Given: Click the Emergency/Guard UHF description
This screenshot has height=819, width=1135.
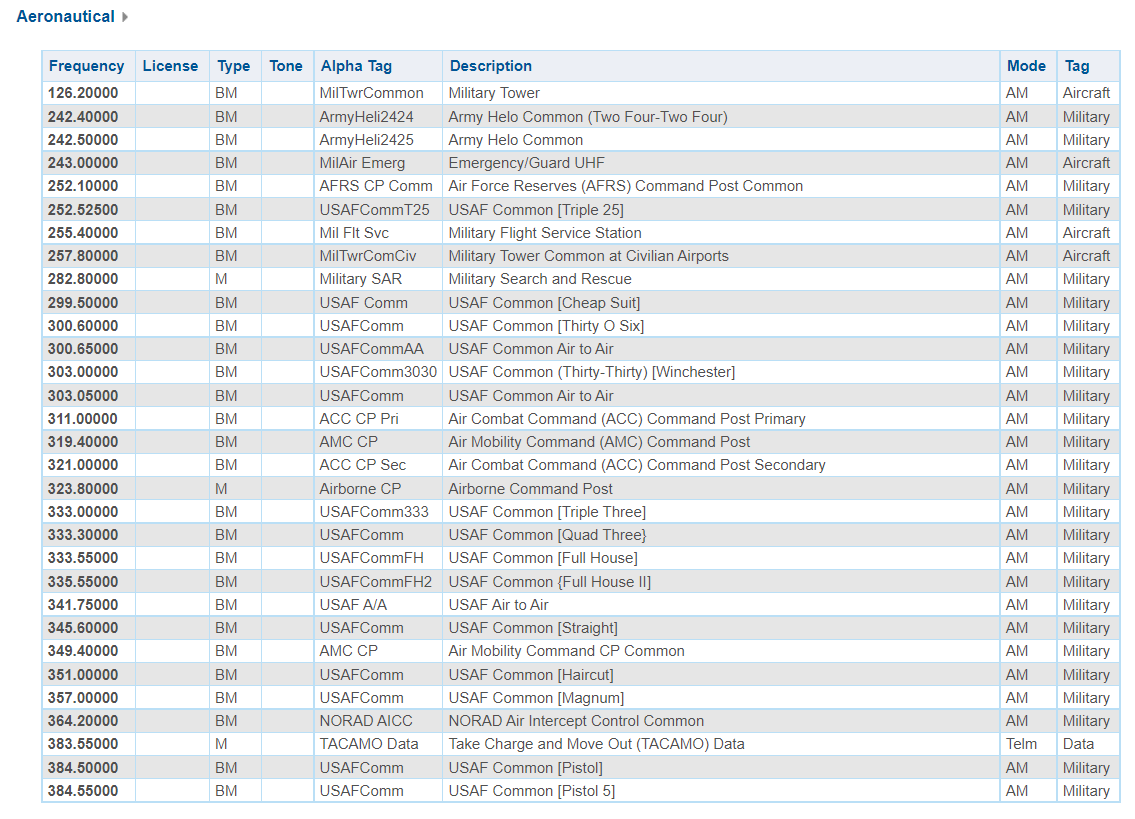Looking at the screenshot, I should coord(526,163).
